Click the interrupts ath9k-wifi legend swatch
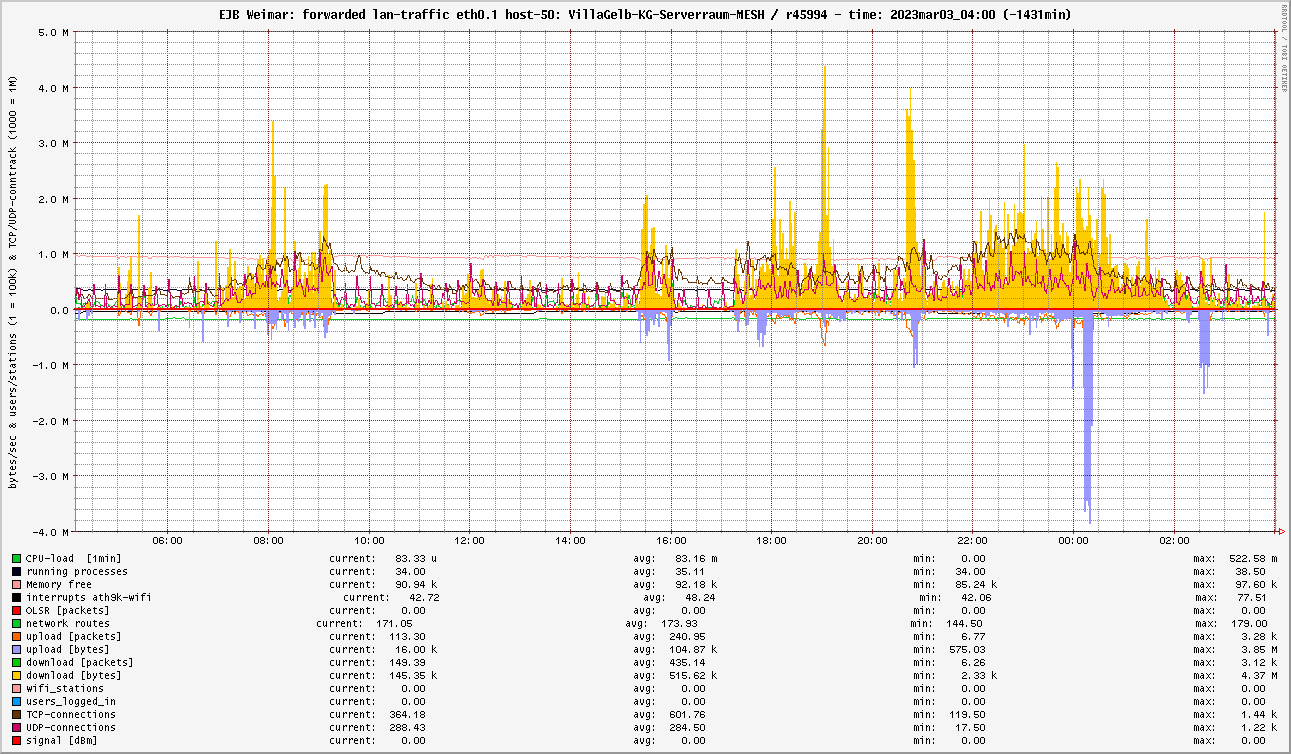Viewport: 1291px width, 754px height. tap(16, 597)
